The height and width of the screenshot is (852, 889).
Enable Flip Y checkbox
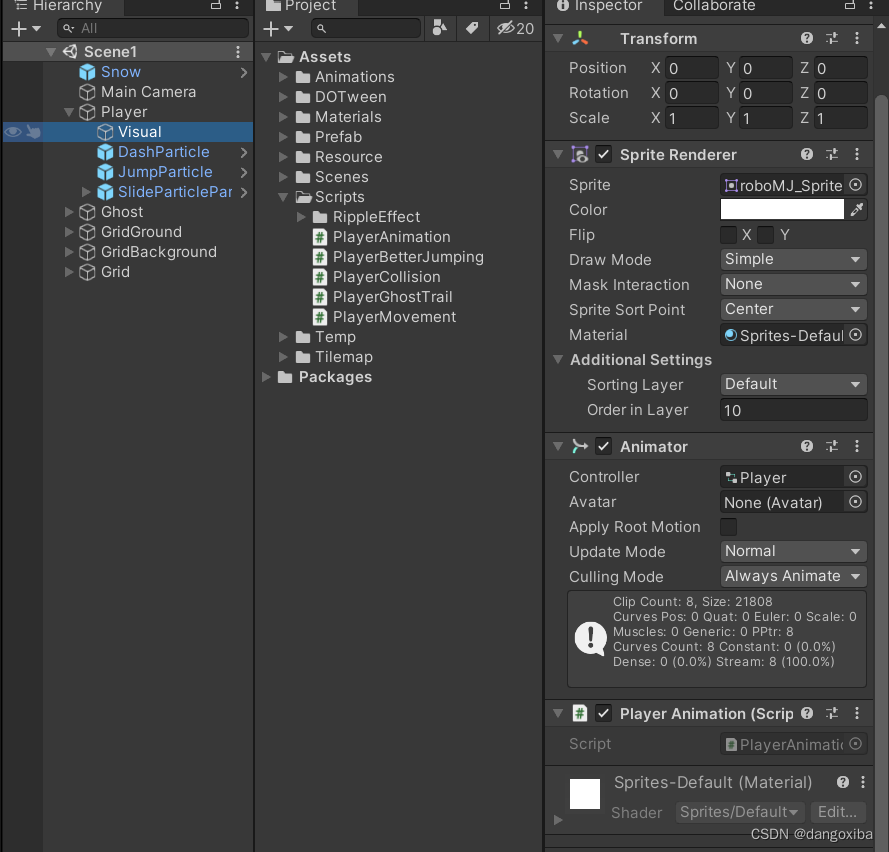tap(765, 235)
